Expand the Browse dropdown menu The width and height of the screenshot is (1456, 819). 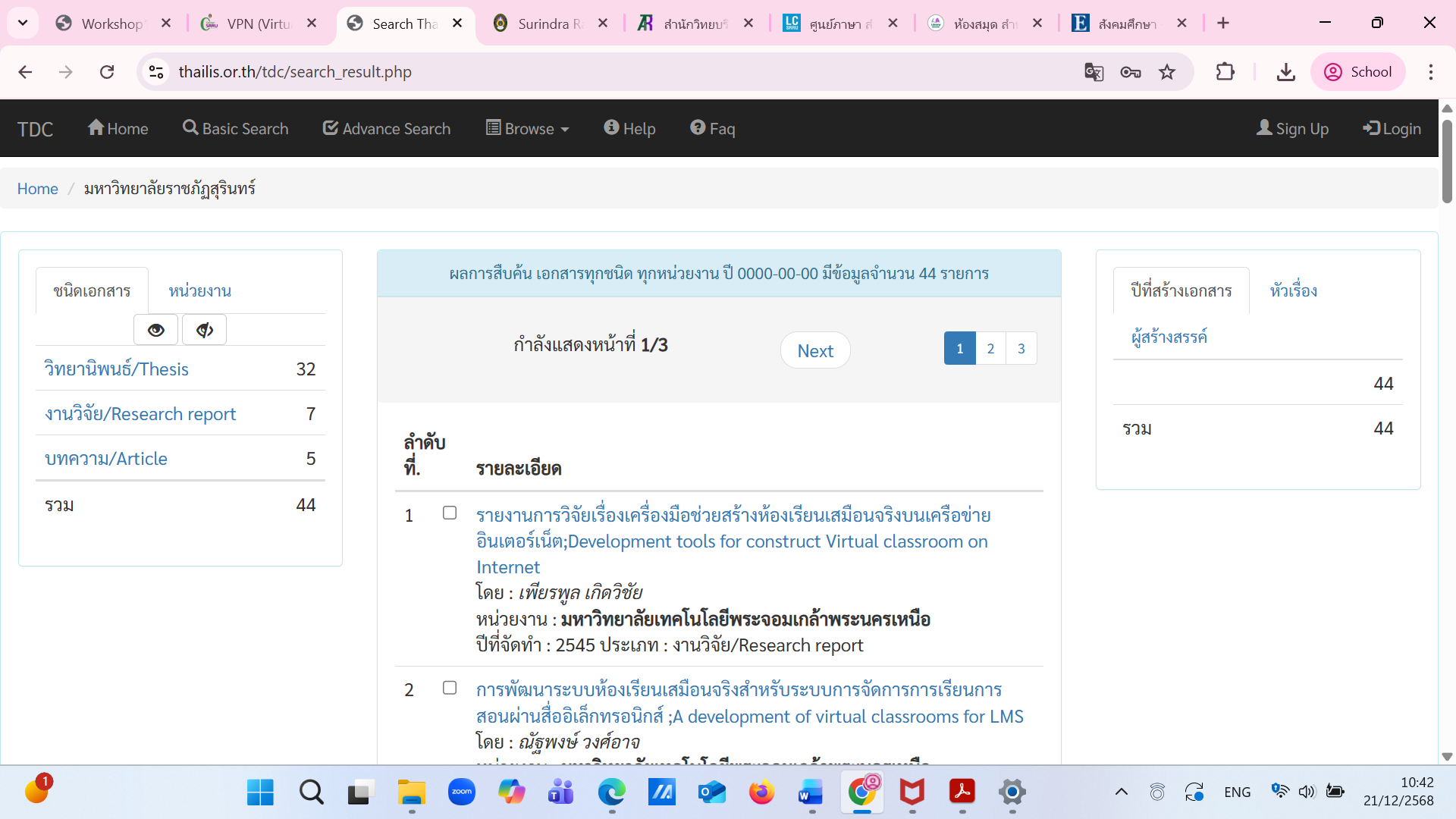pos(528,129)
